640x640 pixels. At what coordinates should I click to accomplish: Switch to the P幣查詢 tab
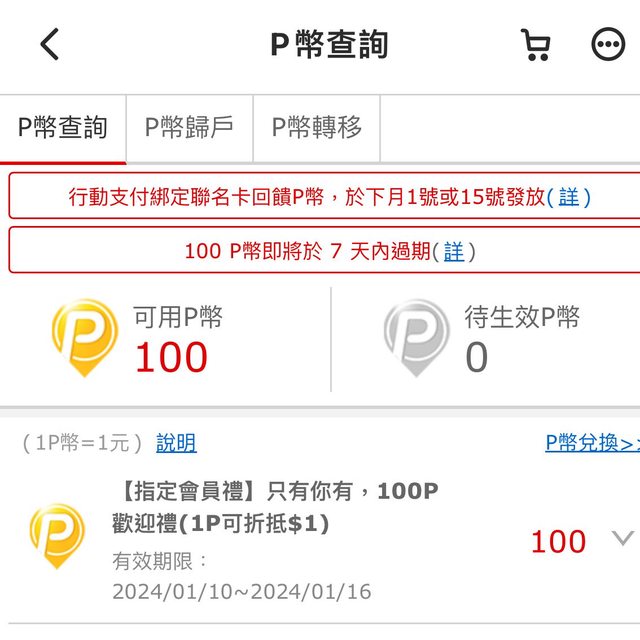coord(63,128)
